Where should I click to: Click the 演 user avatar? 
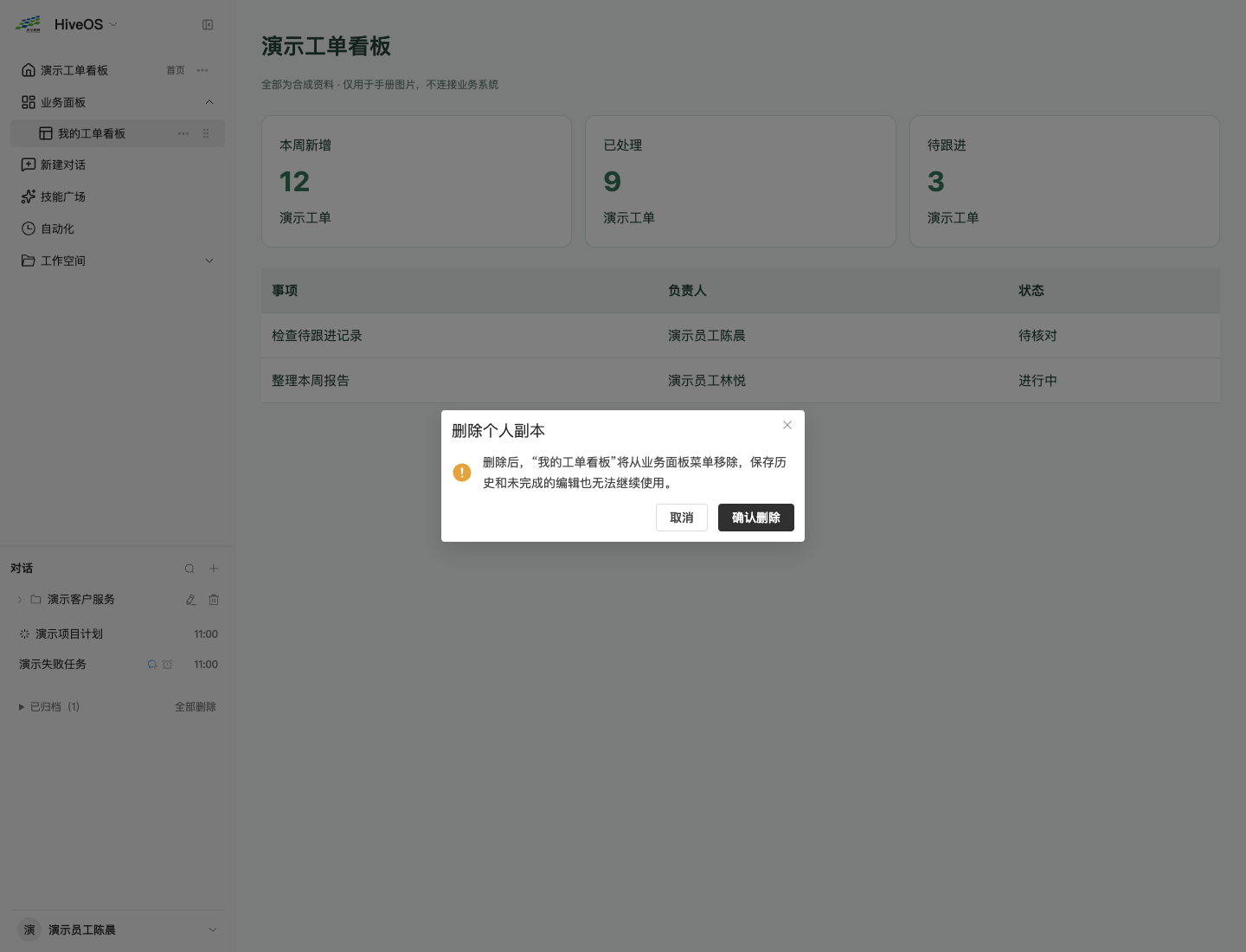tap(29, 929)
